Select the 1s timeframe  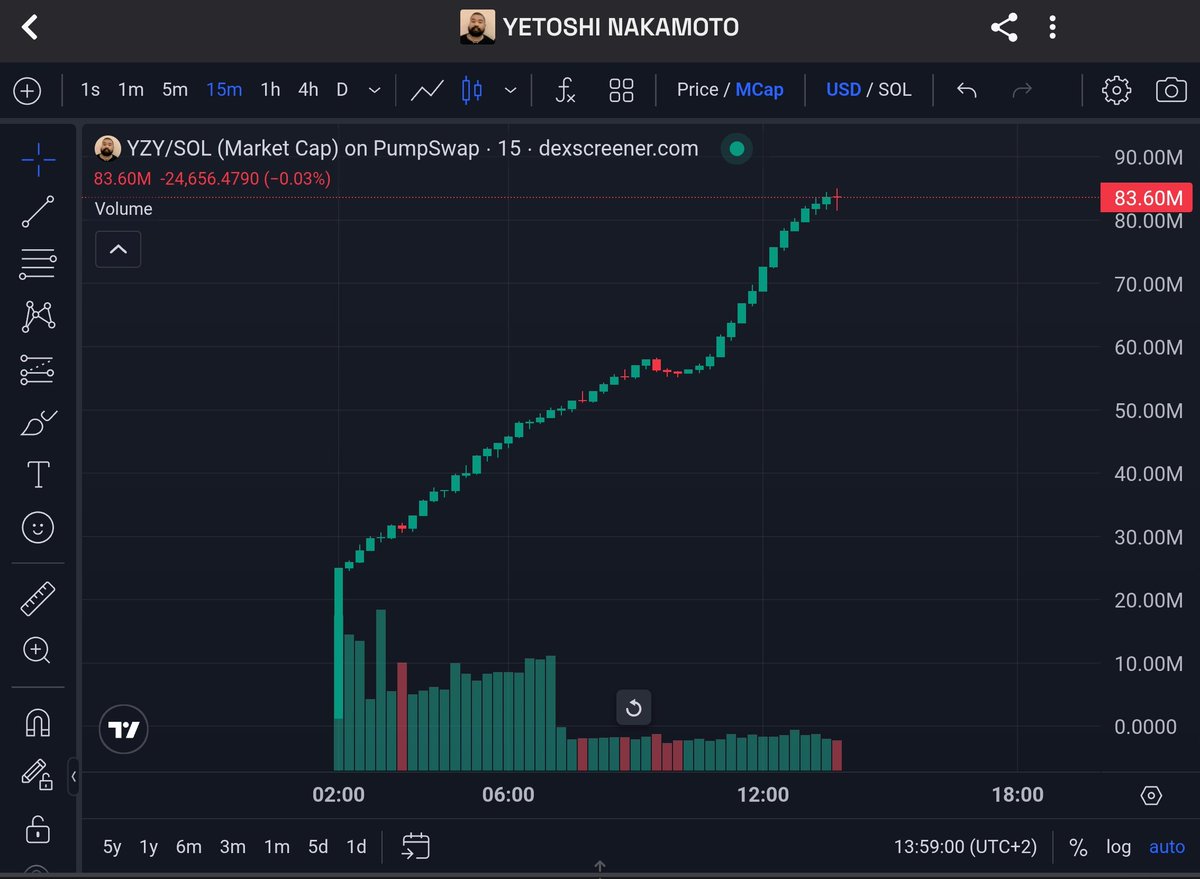[x=90, y=89]
